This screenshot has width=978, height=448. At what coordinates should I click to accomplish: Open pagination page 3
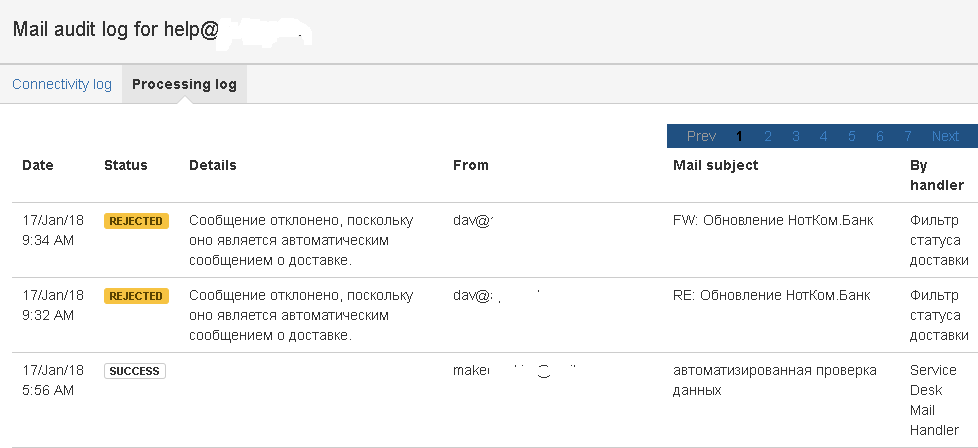(x=796, y=136)
